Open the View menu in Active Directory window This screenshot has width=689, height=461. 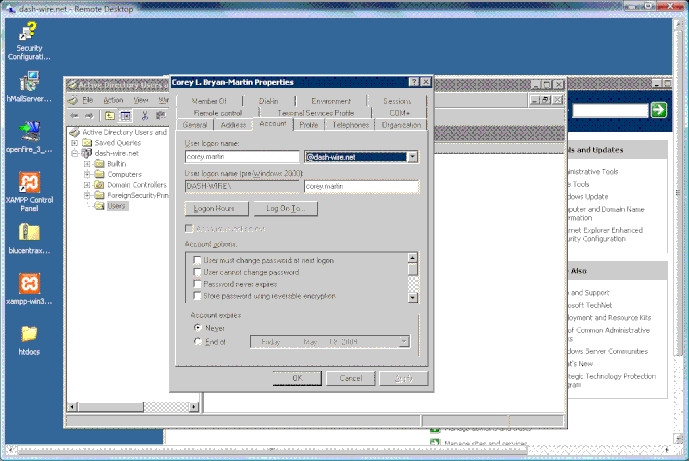[141, 100]
